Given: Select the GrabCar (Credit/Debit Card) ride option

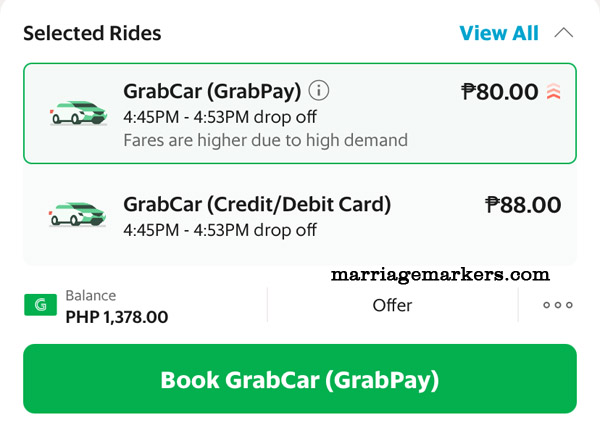Looking at the screenshot, I should click(x=300, y=215).
